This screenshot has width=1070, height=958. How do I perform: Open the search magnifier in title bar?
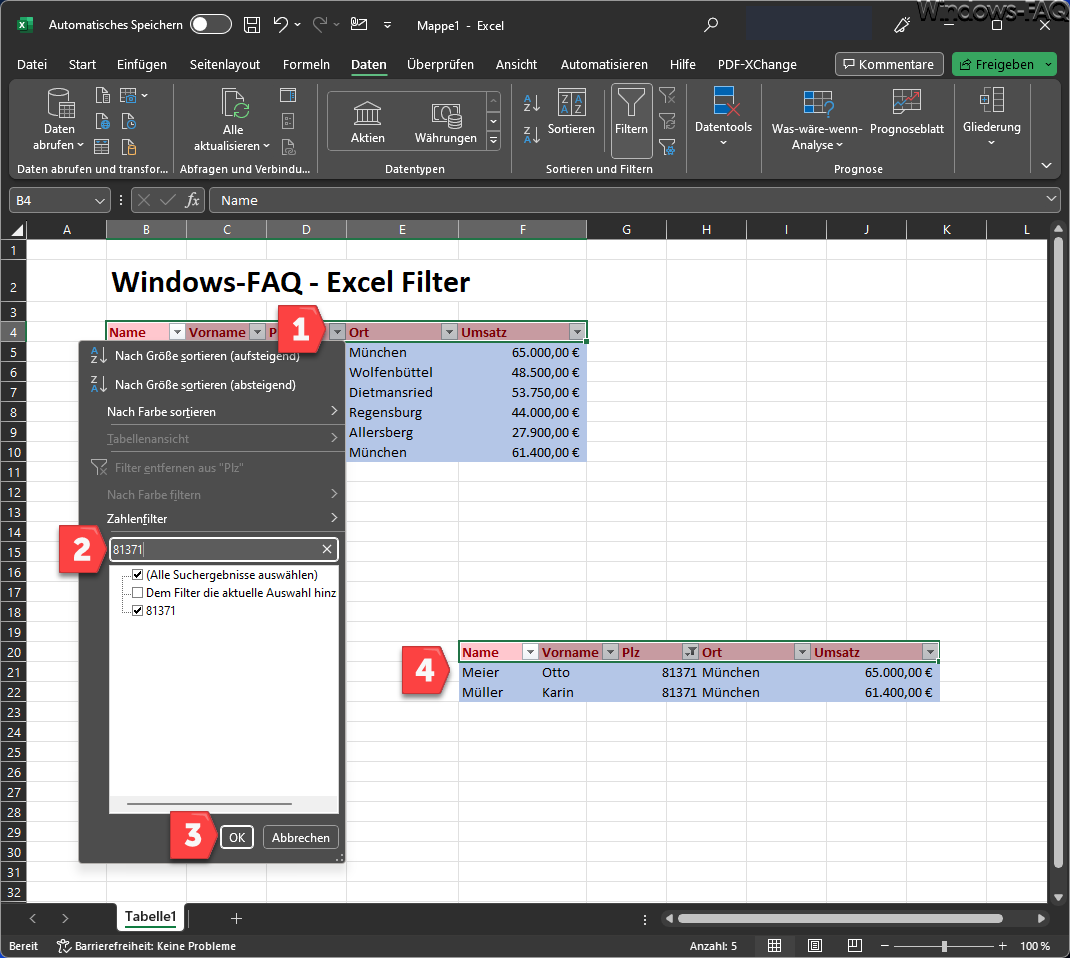tap(711, 25)
